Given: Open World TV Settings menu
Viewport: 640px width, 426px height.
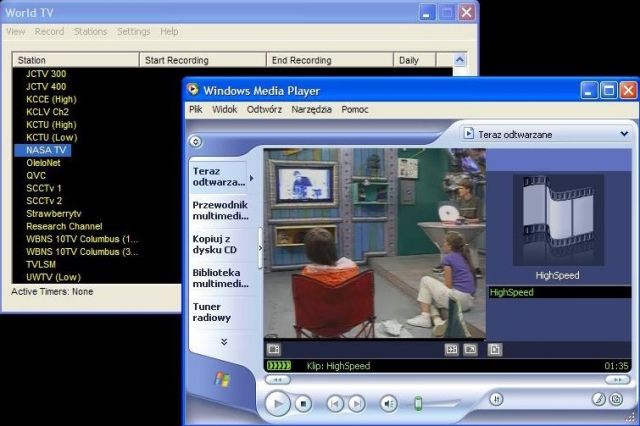Looking at the screenshot, I should click(x=133, y=31).
